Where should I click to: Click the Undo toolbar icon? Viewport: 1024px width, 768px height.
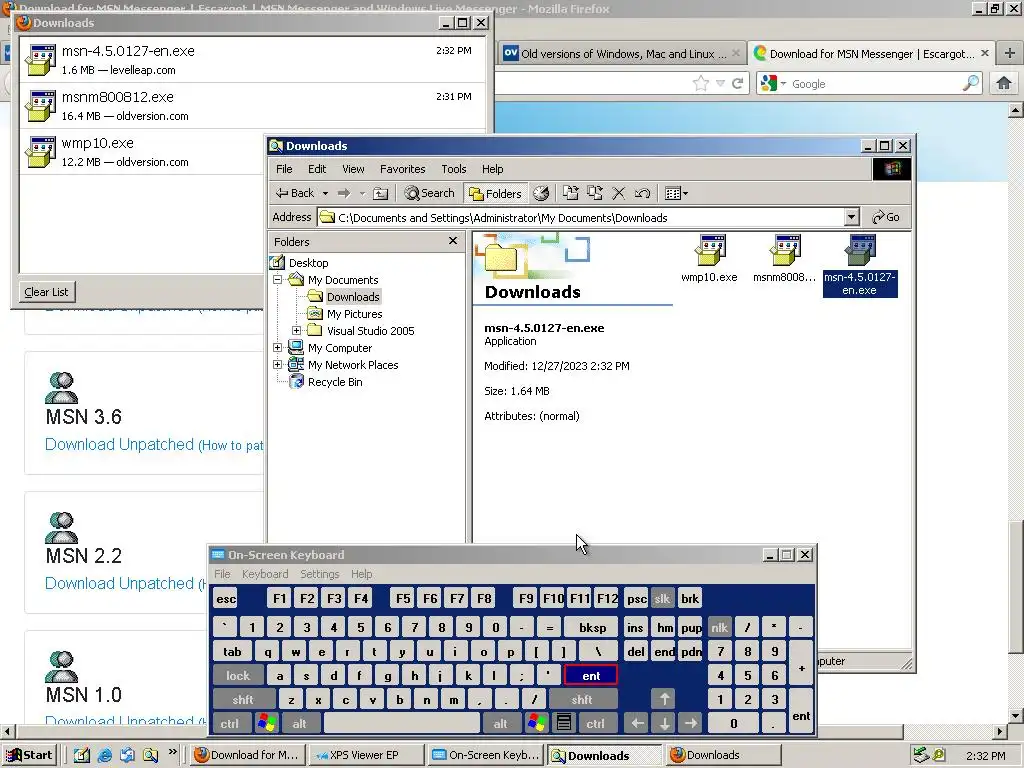643,193
